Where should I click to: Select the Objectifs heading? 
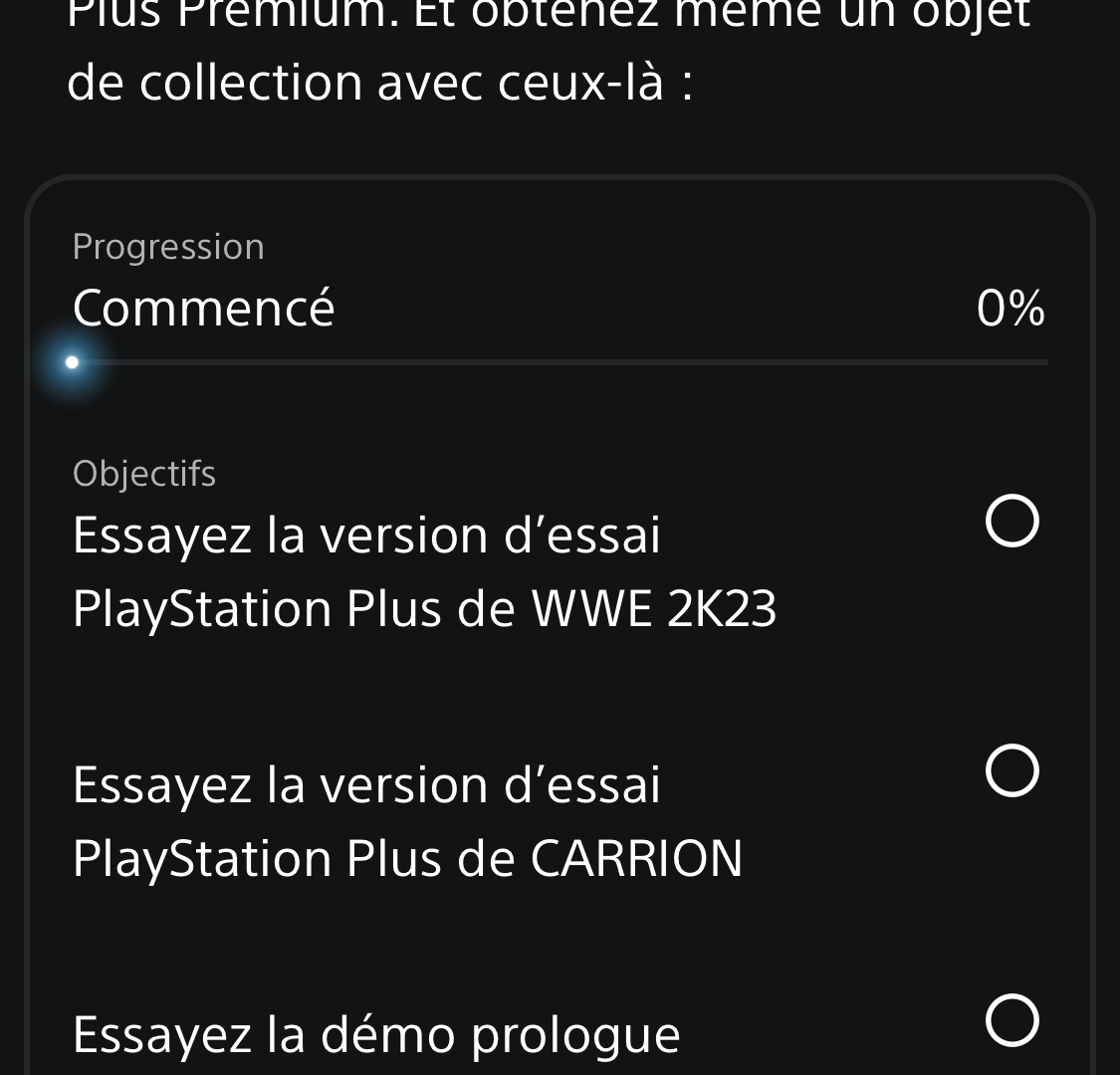[144, 474]
